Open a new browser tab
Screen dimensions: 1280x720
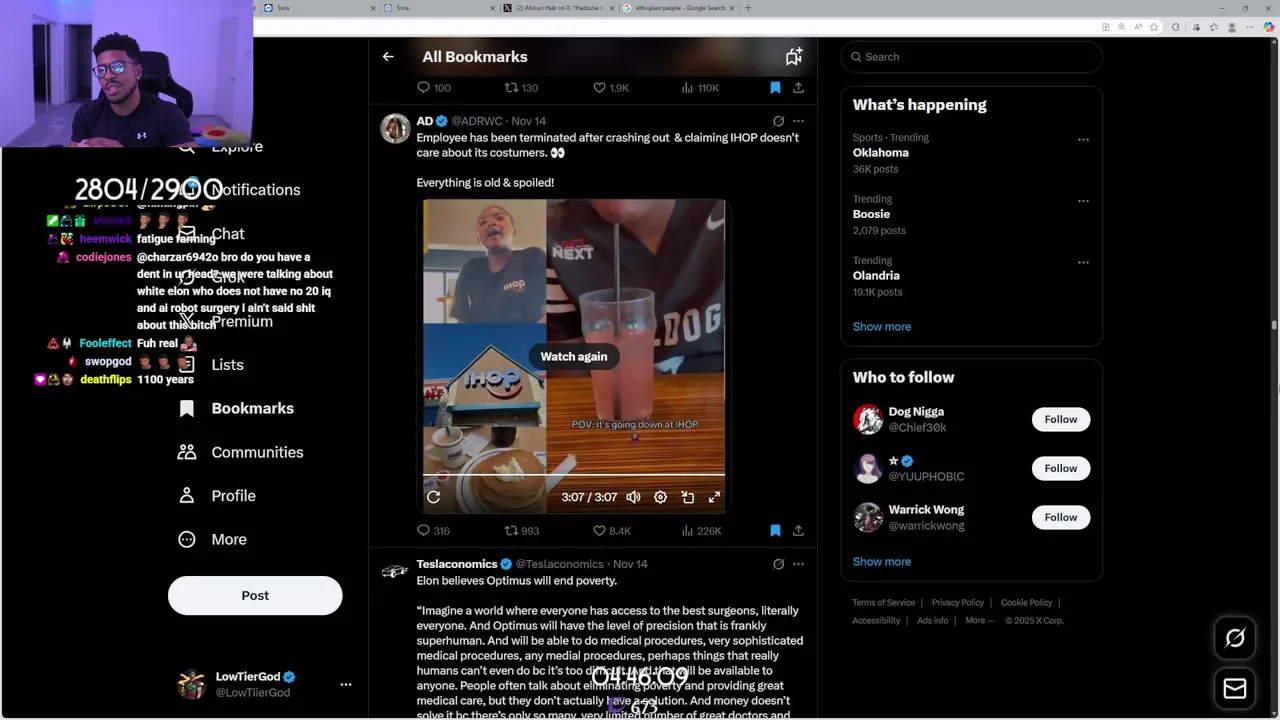pyautogui.click(x=748, y=8)
